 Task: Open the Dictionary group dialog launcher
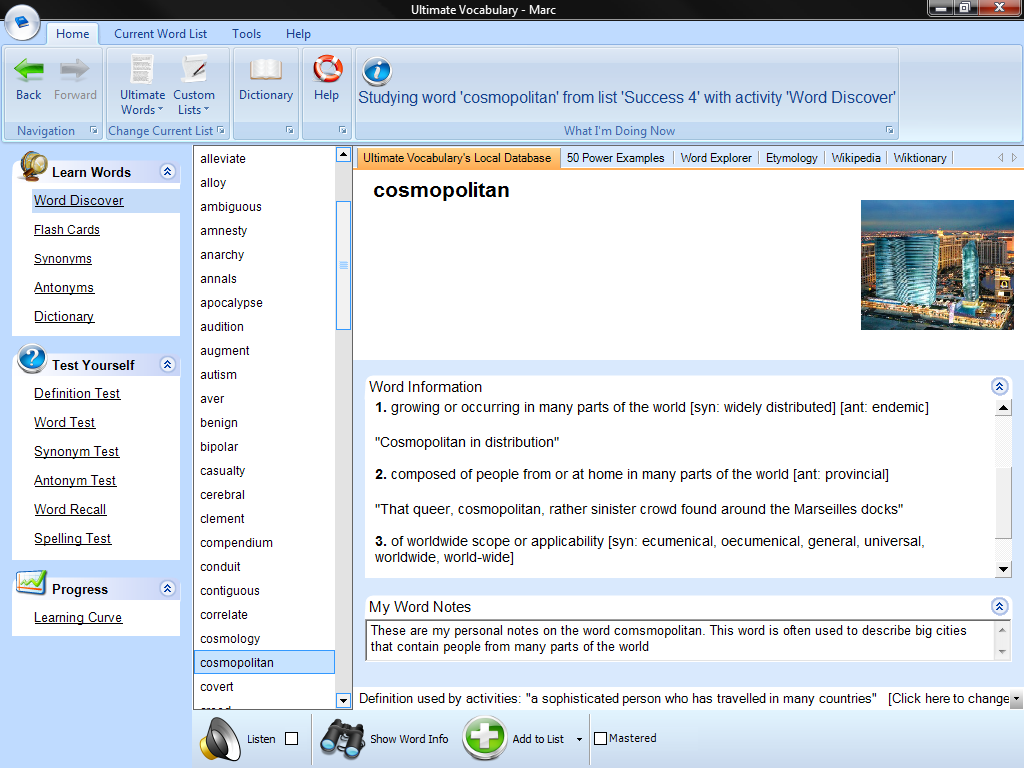[x=289, y=130]
